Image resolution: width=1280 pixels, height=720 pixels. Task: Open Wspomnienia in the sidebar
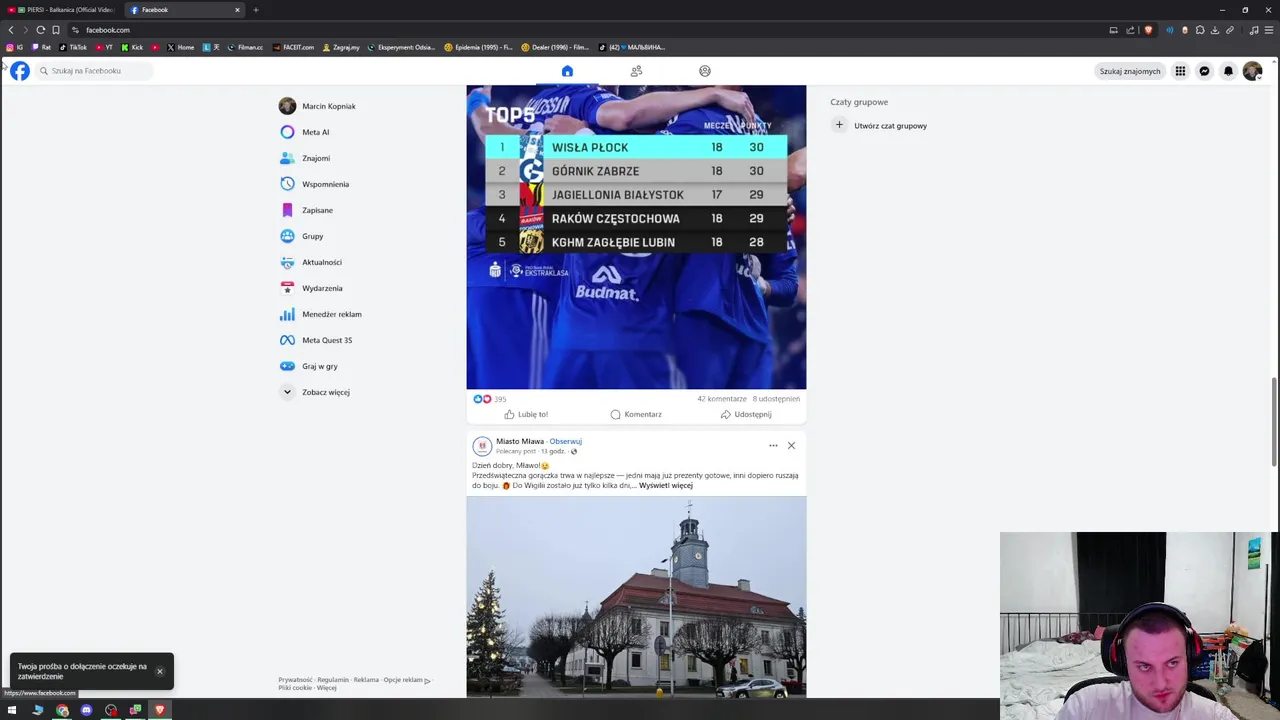[314, 184]
